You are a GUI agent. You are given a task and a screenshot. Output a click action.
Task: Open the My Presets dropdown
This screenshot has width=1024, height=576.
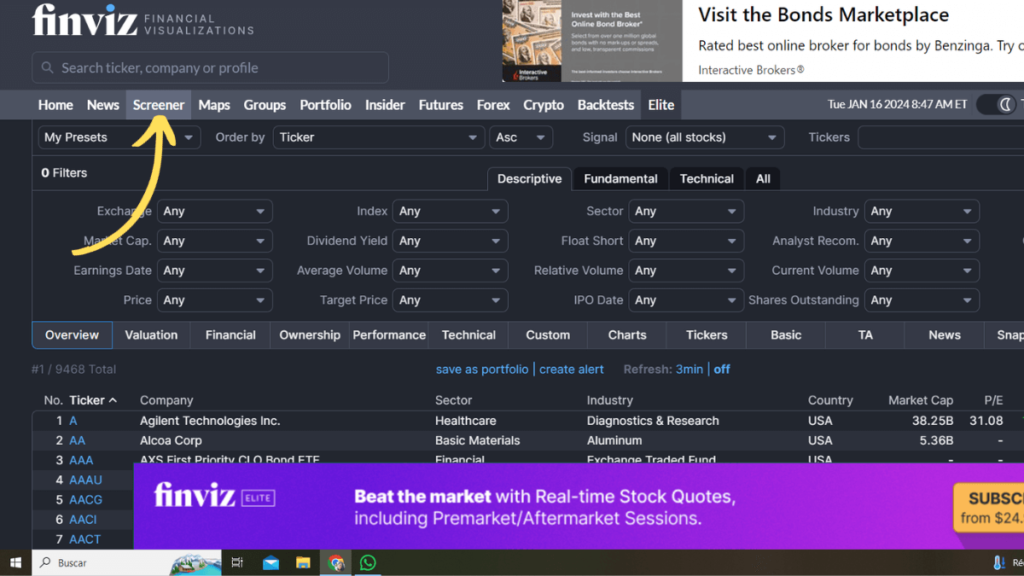pos(118,137)
